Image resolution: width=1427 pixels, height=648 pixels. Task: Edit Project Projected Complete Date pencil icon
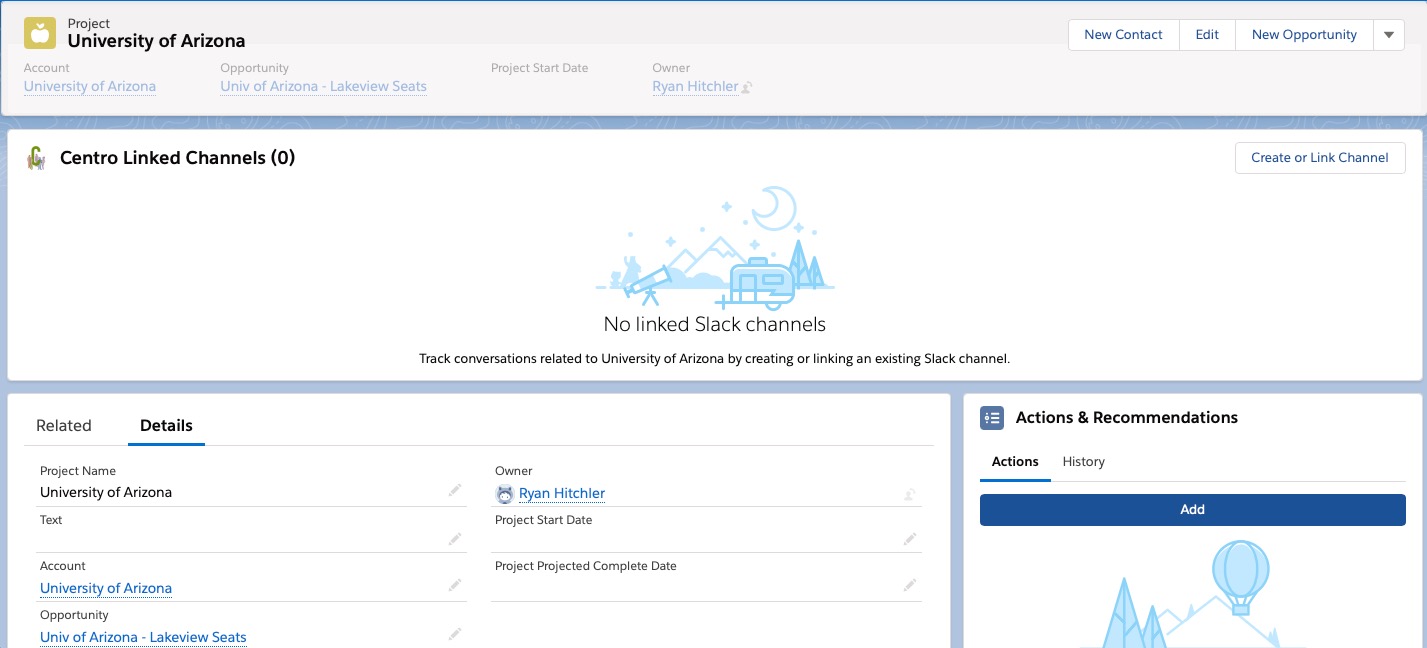910,586
